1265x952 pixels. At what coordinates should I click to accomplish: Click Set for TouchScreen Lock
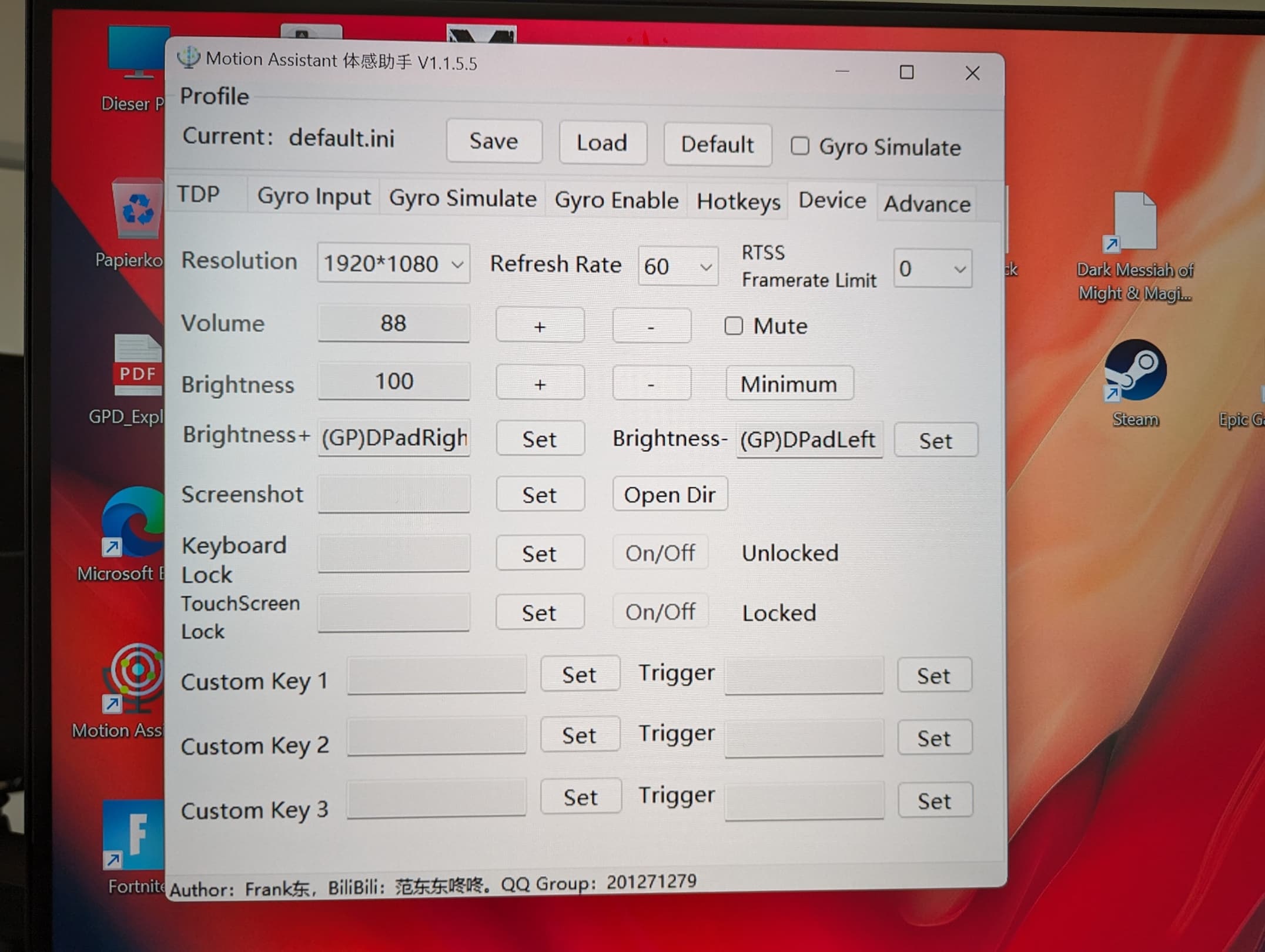click(x=540, y=612)
